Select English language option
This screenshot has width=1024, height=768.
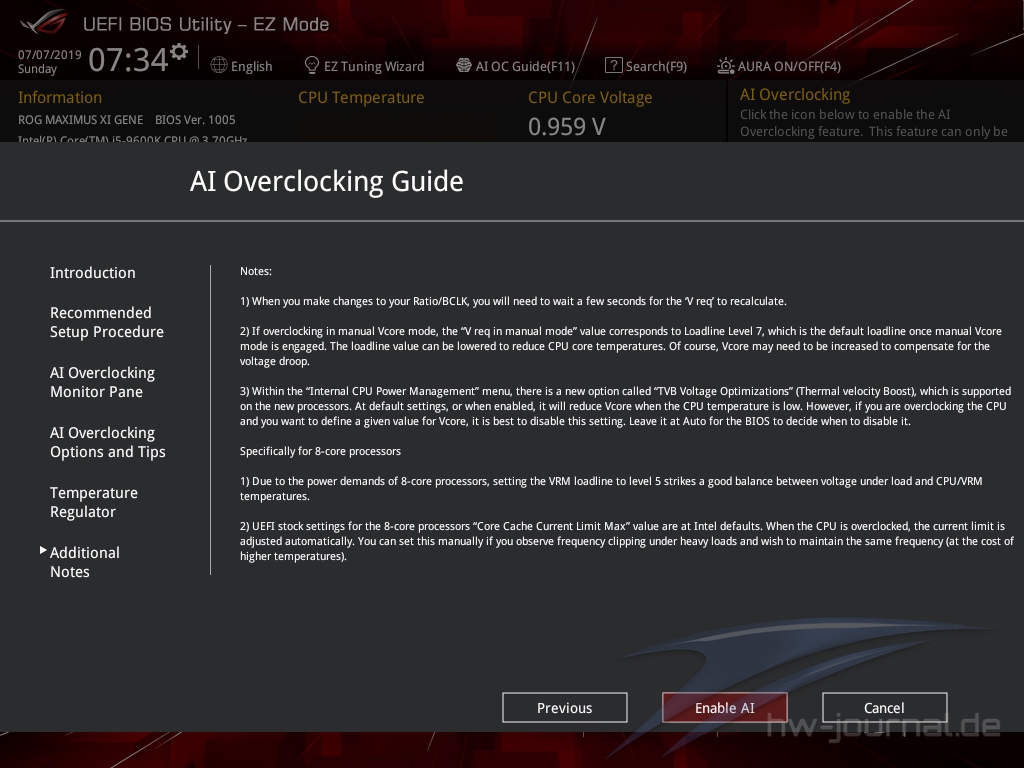tap(251, 66)
